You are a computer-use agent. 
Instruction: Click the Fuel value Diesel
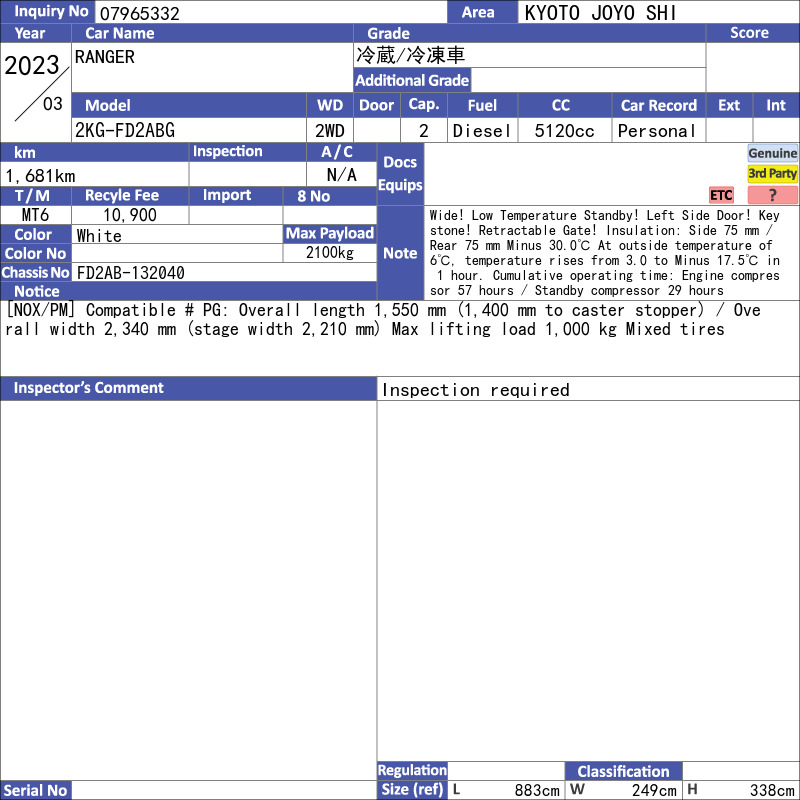[x=482, y=131]
